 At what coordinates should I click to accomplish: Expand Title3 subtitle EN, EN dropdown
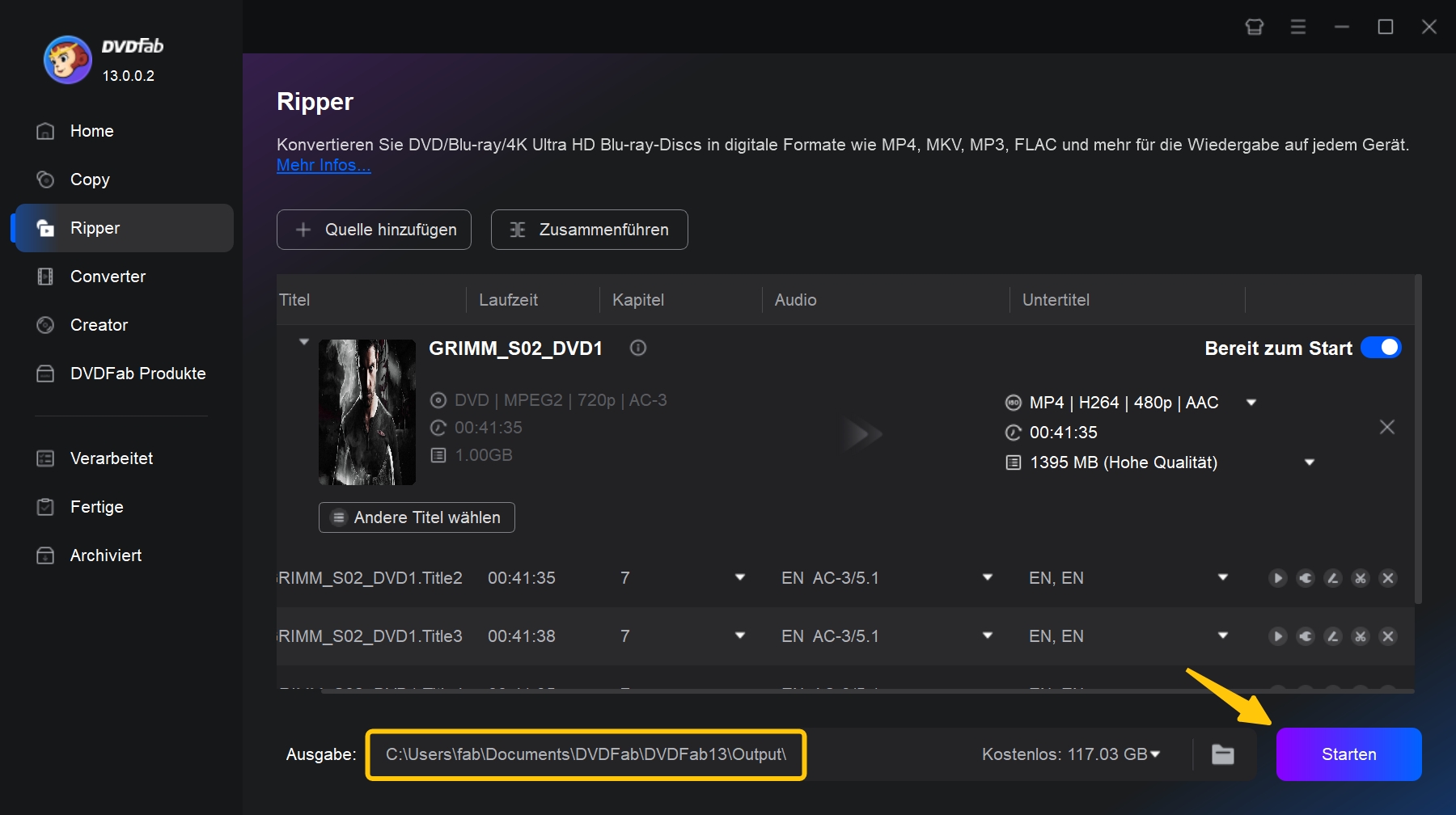1223,636
